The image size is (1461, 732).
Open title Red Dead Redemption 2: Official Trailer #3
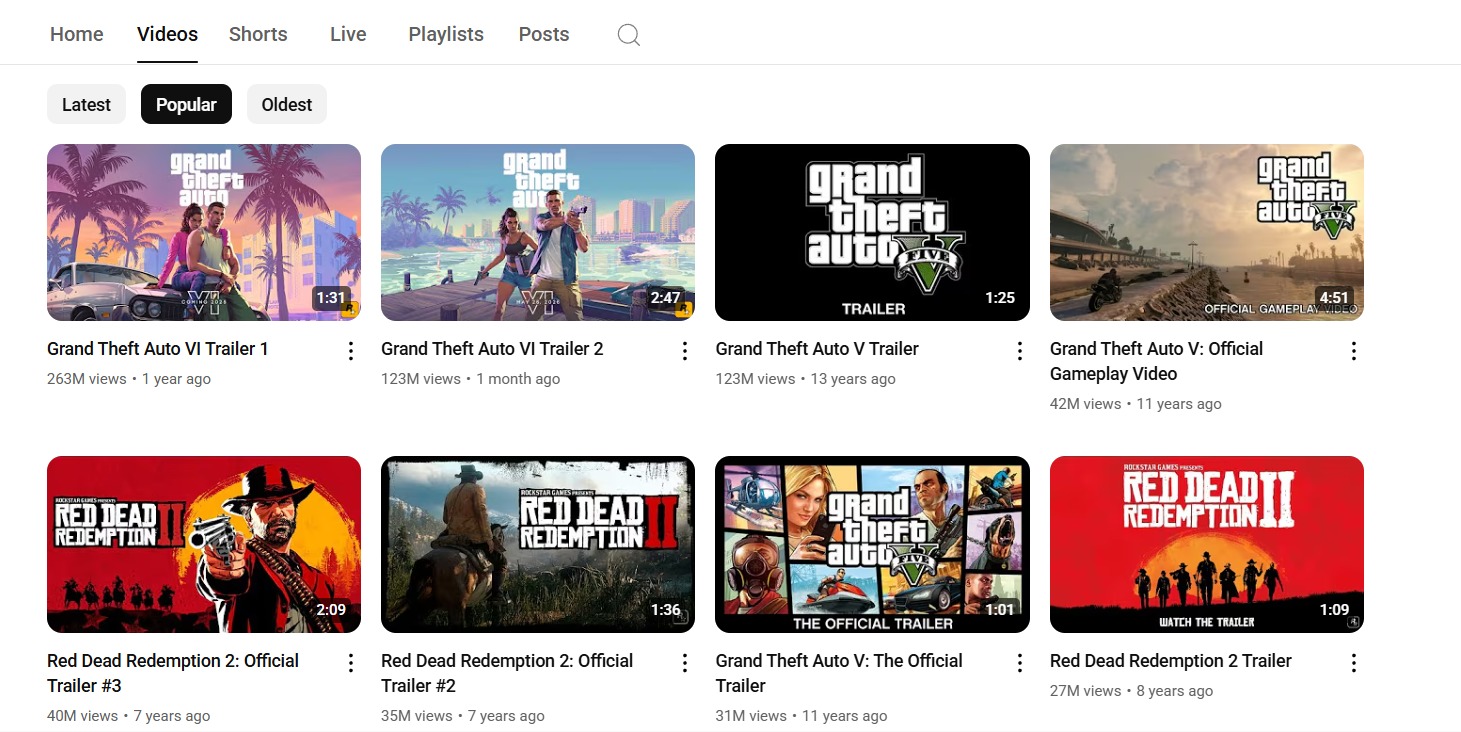coord(173,673)
